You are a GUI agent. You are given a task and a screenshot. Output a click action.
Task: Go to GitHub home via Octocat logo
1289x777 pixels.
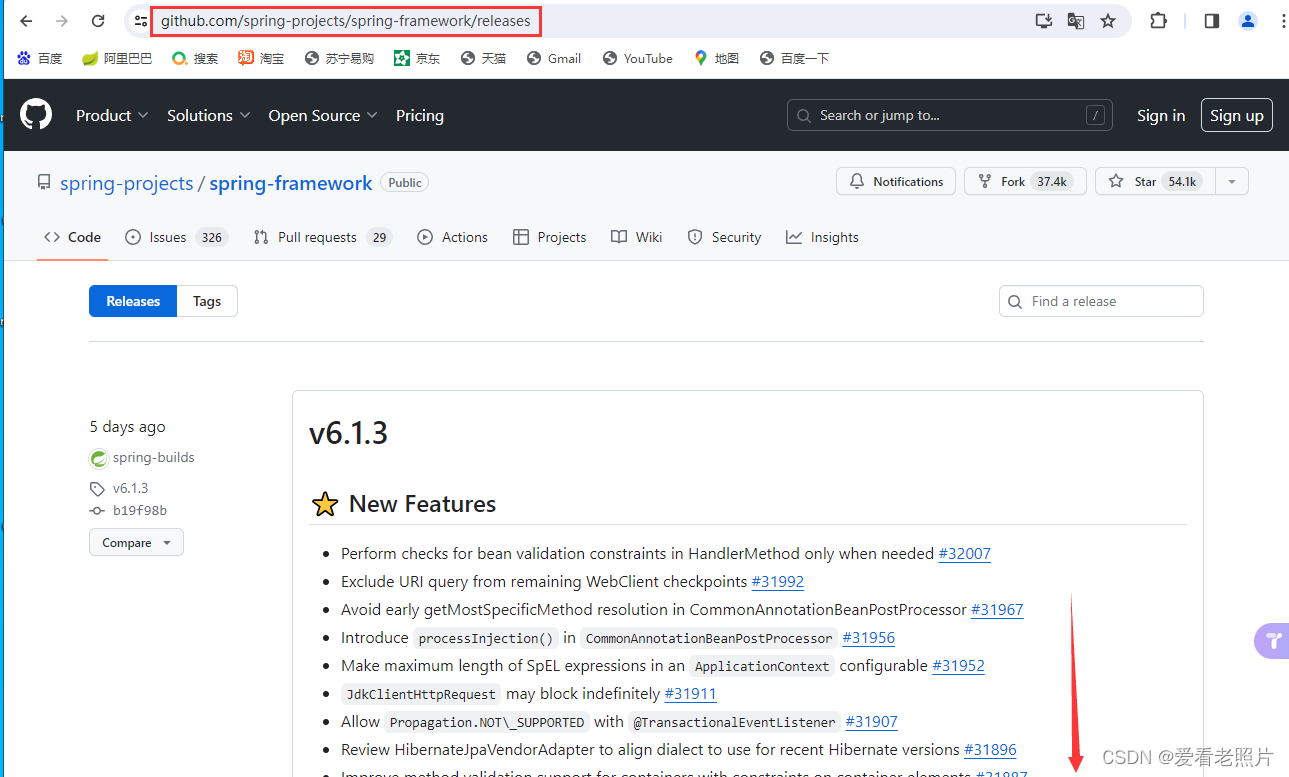pyautogui.click(x=36, y=115)
